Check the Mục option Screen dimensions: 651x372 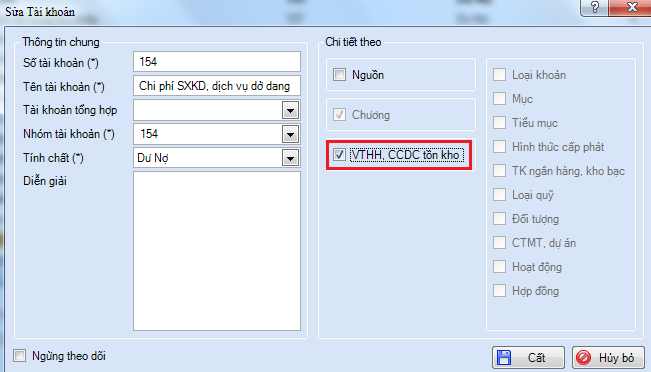499,99
